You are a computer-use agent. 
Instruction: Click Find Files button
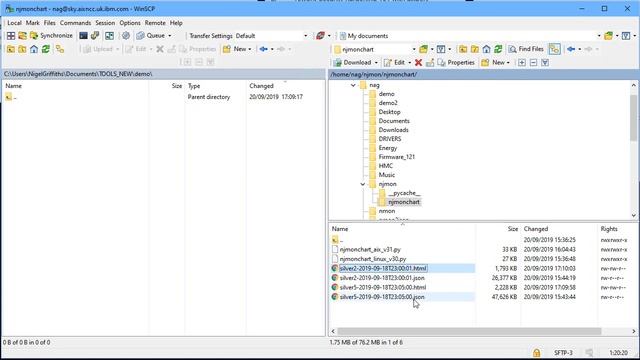(526, 49)
